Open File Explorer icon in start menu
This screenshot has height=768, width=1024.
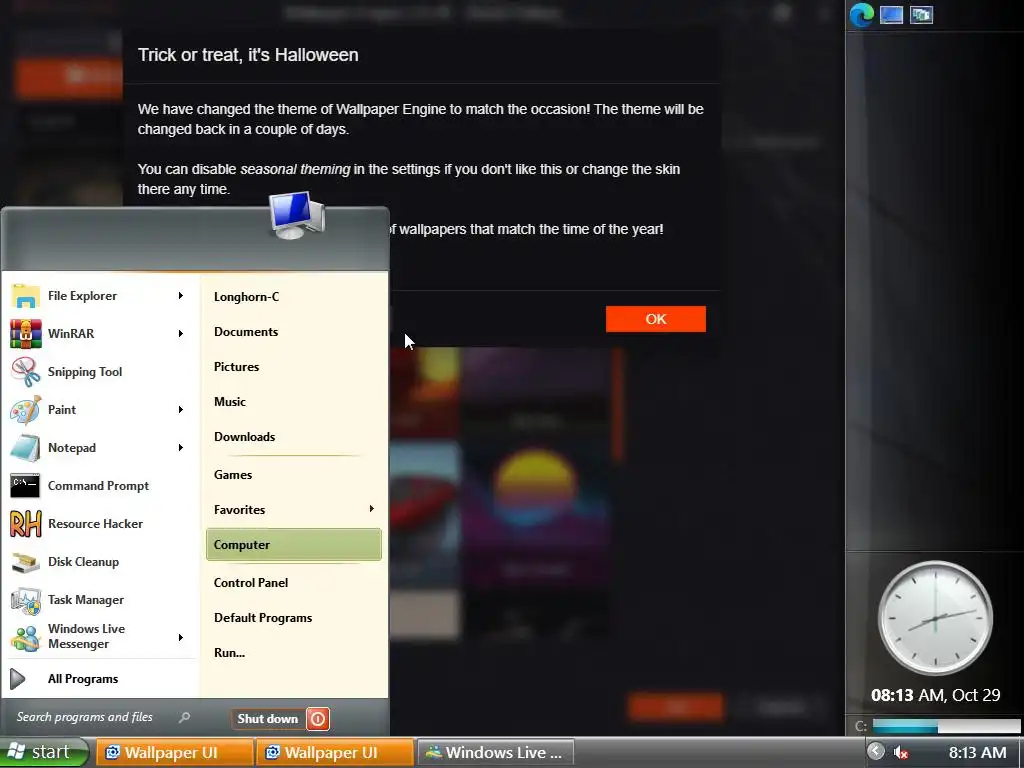point(25,296)
